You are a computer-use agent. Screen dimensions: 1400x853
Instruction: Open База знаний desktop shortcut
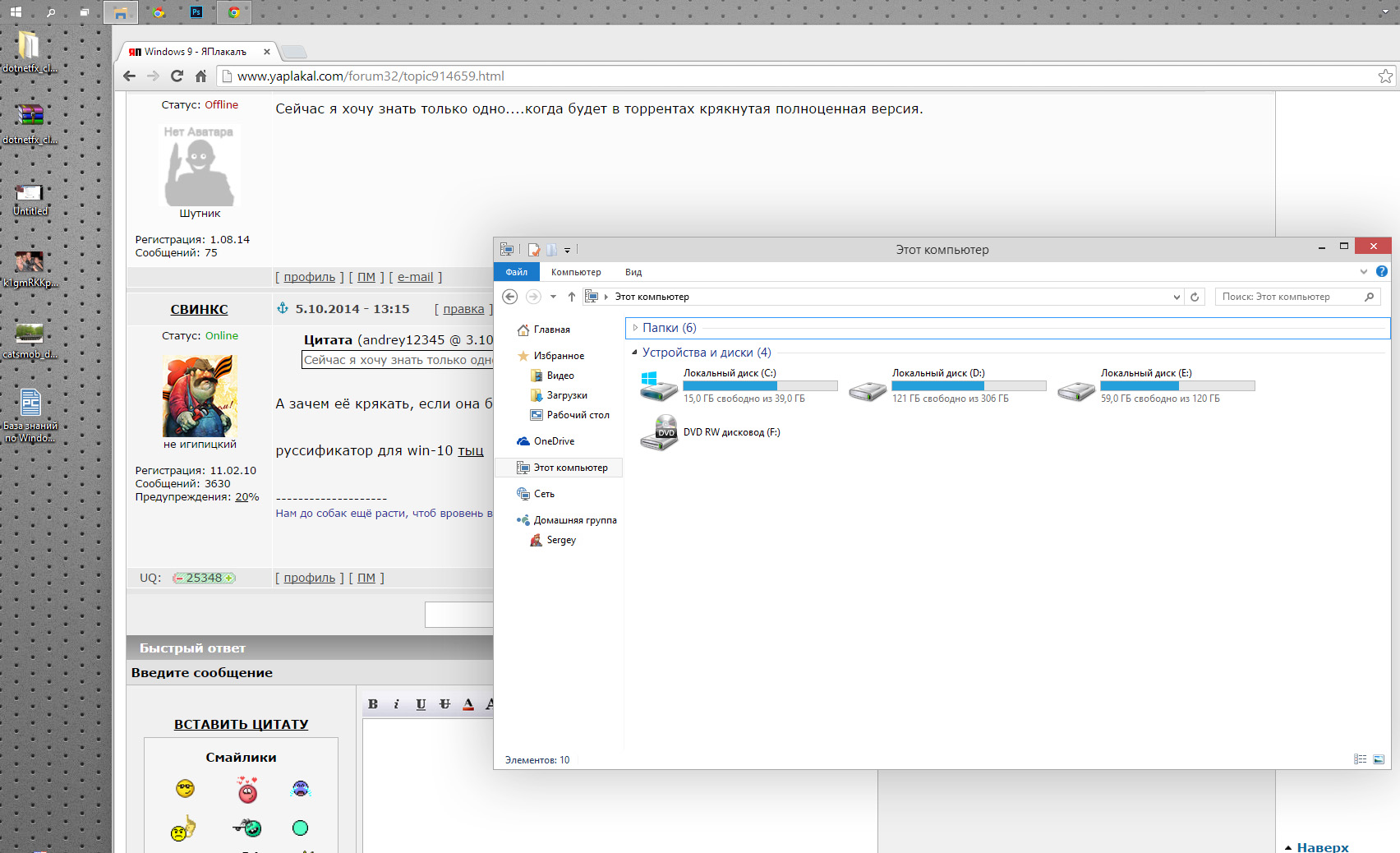pos(30,415)
